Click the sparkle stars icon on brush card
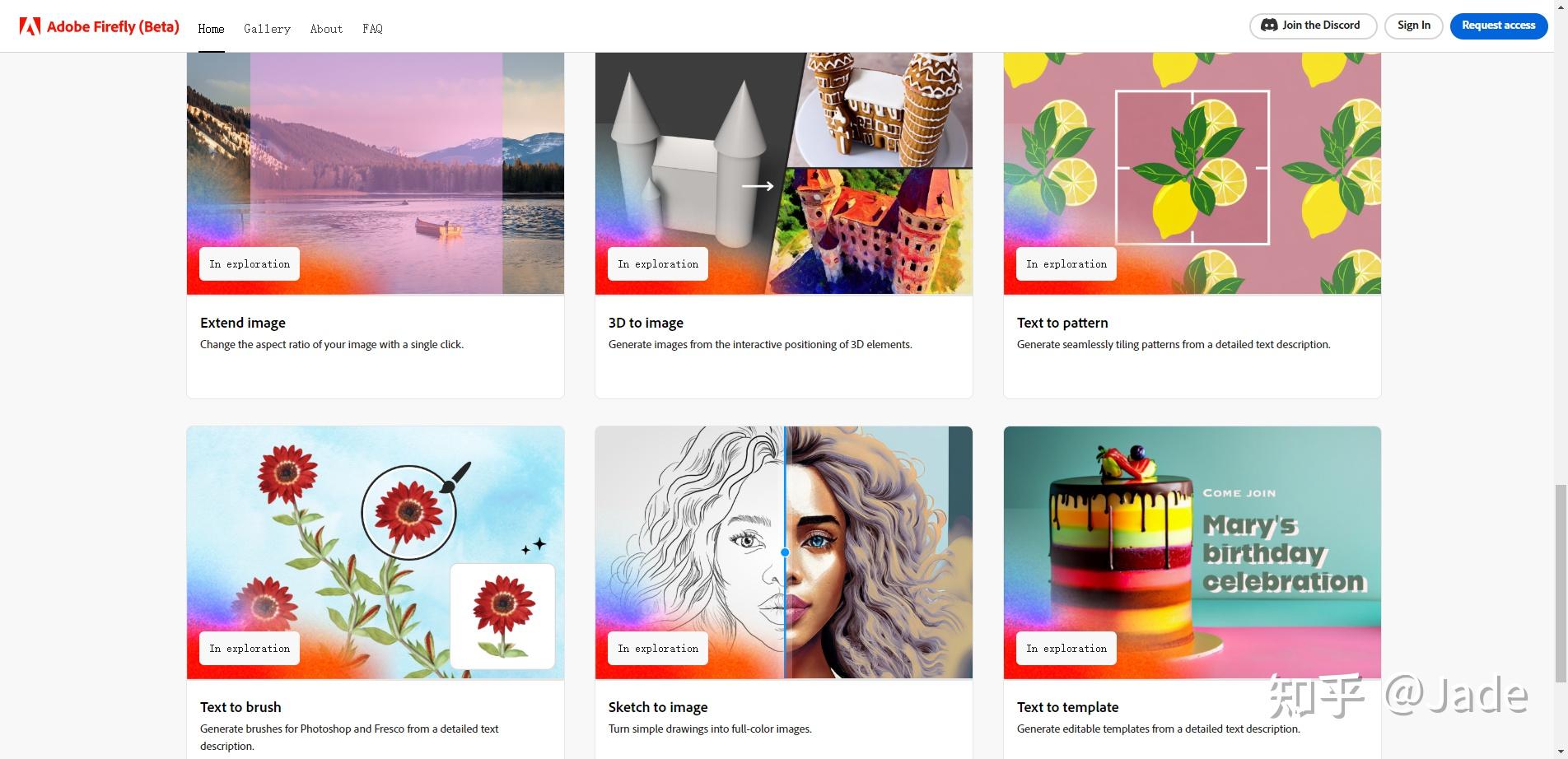 pos(533,546)
